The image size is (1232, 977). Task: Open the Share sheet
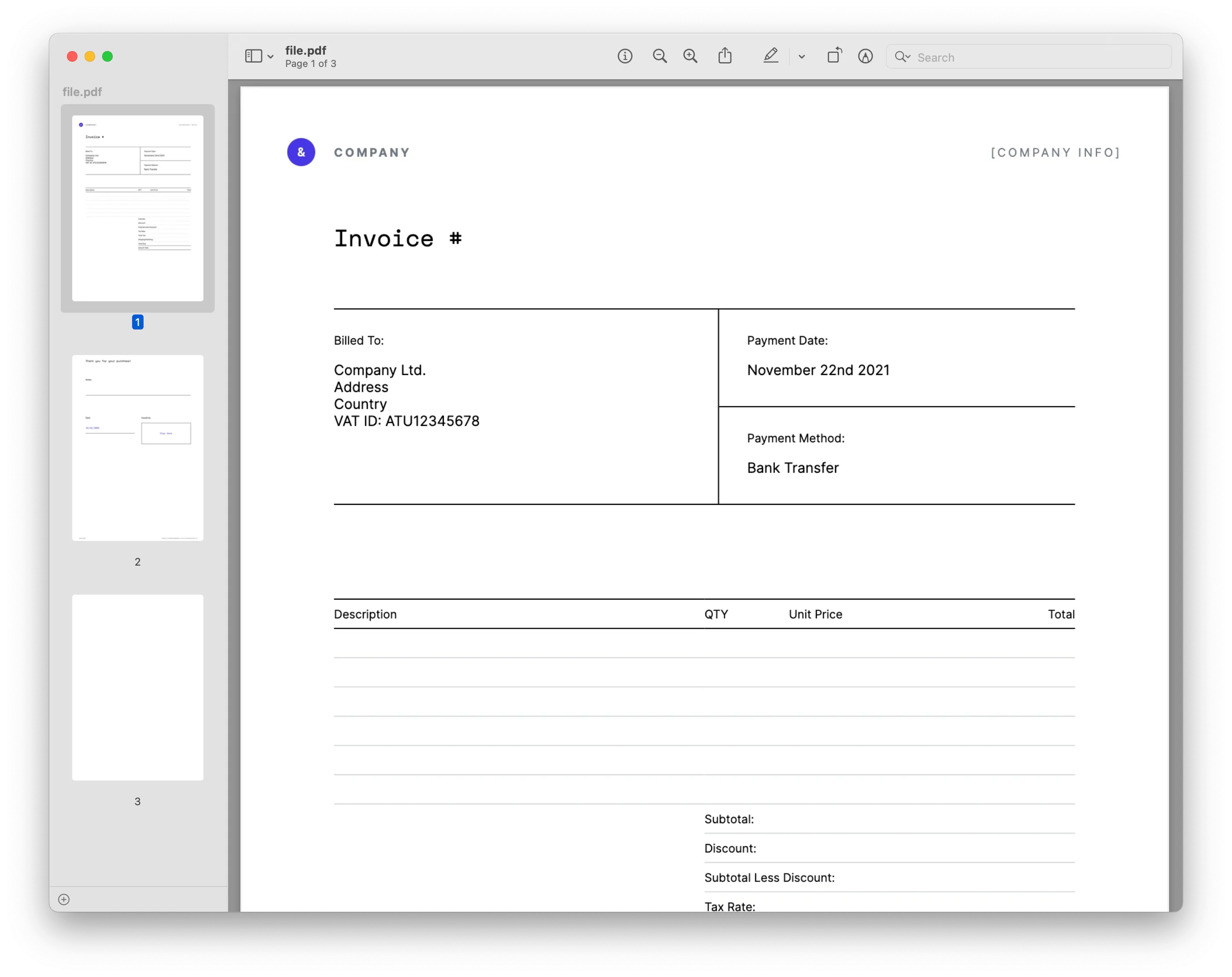tap(725, 56)
